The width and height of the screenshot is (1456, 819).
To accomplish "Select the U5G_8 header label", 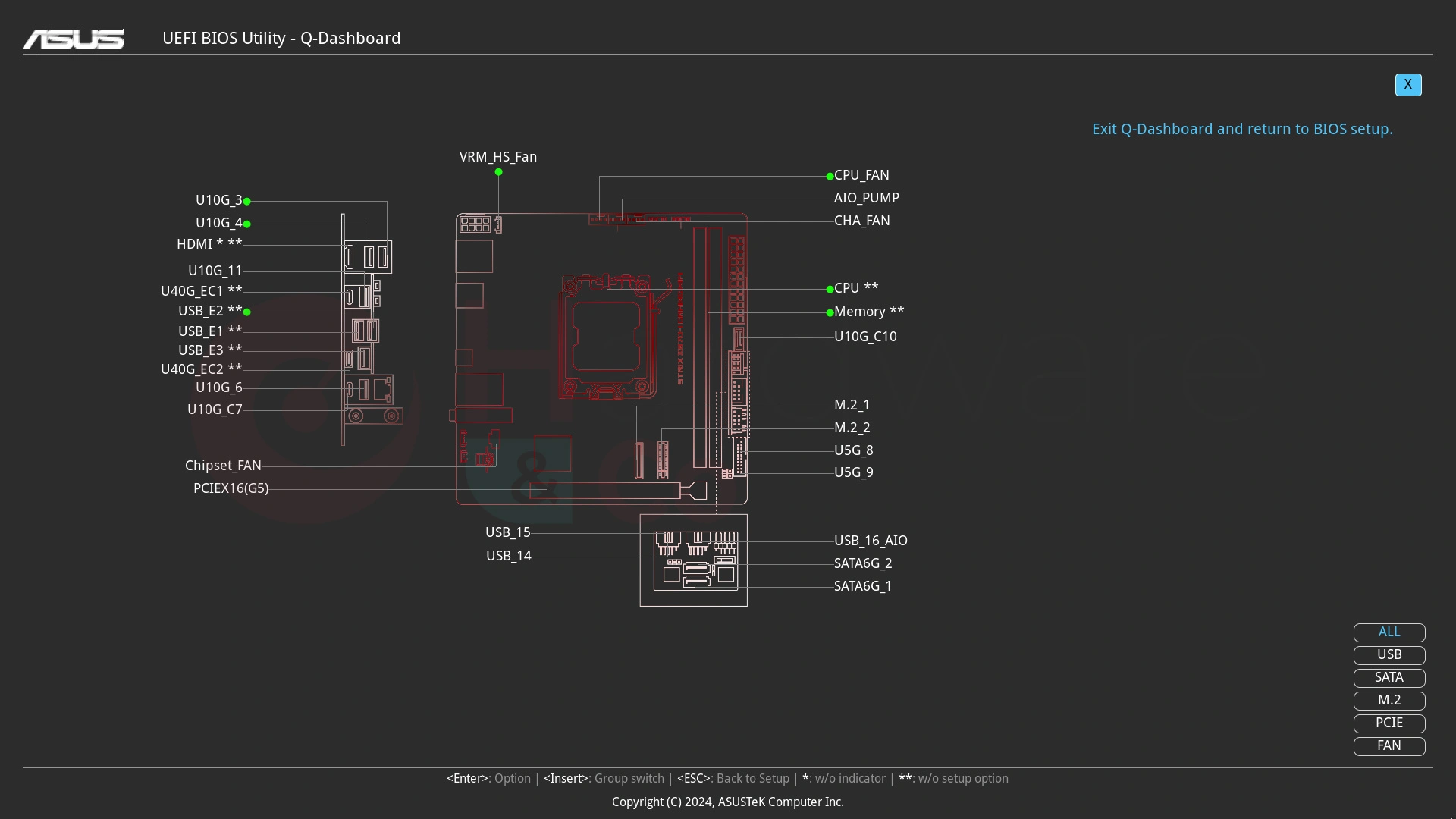I will (x=854, y=450).
